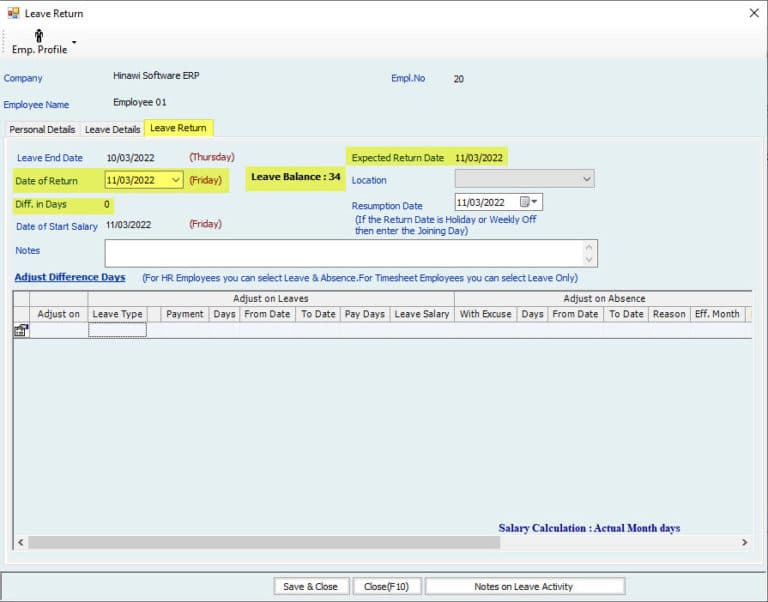Select the Leave Return tab

178,128
